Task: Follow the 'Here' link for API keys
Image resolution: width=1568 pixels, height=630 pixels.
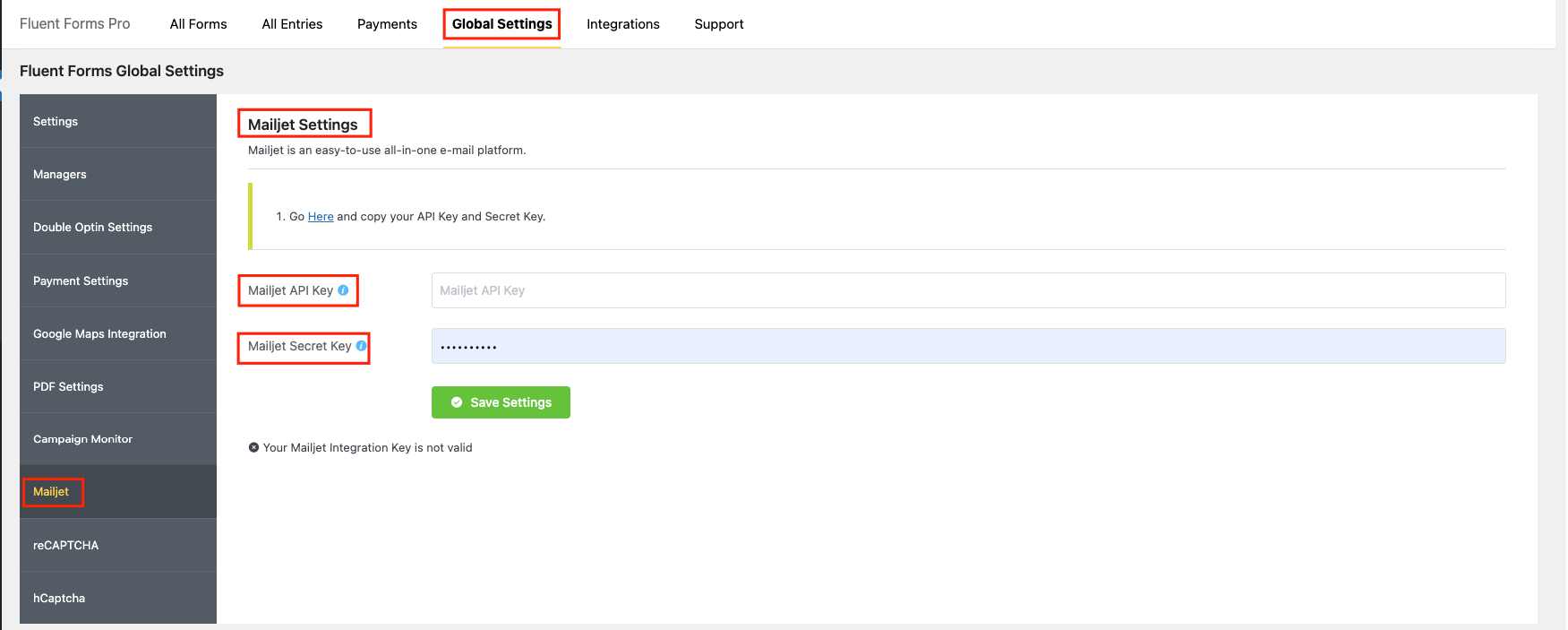Action: coord(321,216)
